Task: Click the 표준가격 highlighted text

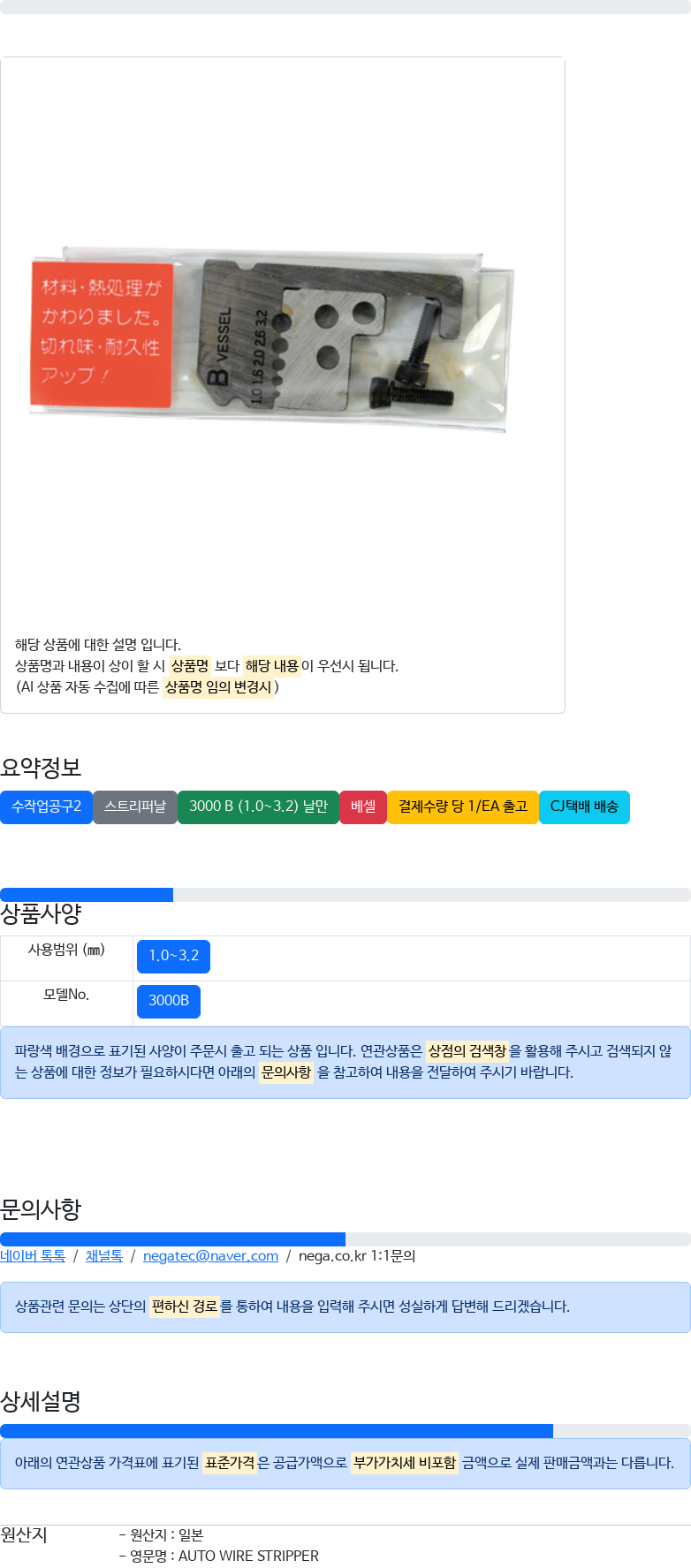Action: point(230,1463)
